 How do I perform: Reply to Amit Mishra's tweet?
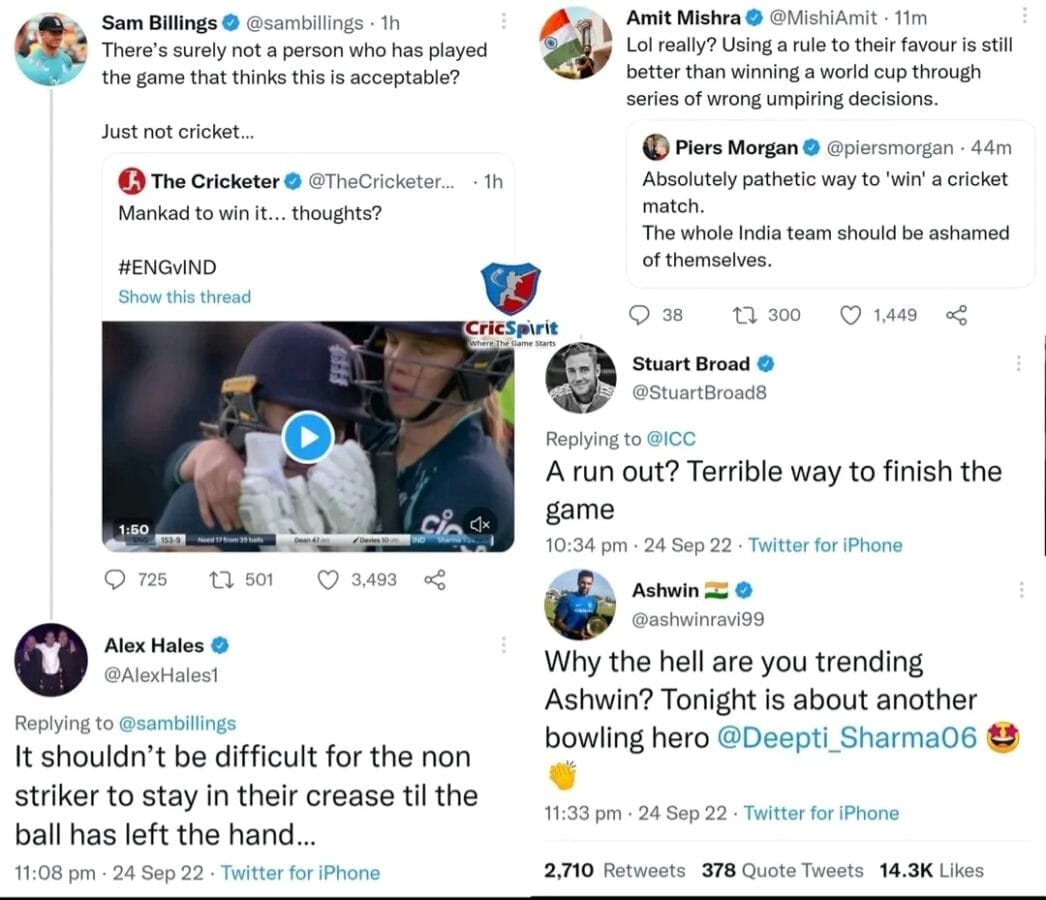(x=639, y=314)
